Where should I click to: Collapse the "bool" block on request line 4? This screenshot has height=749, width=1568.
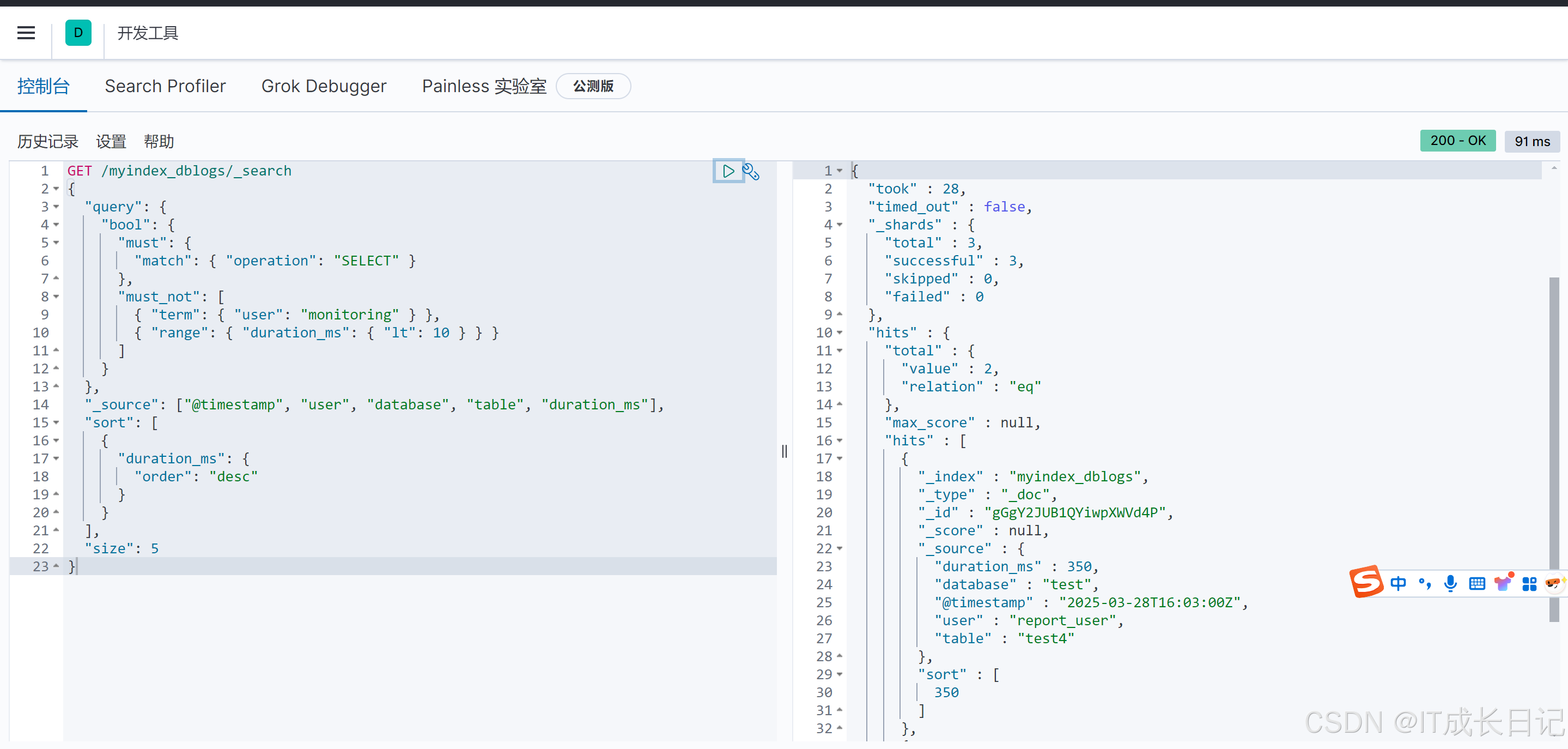(56, 225)
